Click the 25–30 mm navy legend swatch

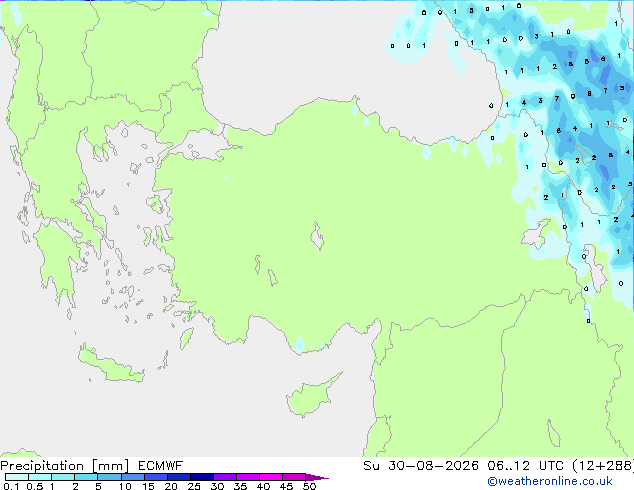coord(201,477)
